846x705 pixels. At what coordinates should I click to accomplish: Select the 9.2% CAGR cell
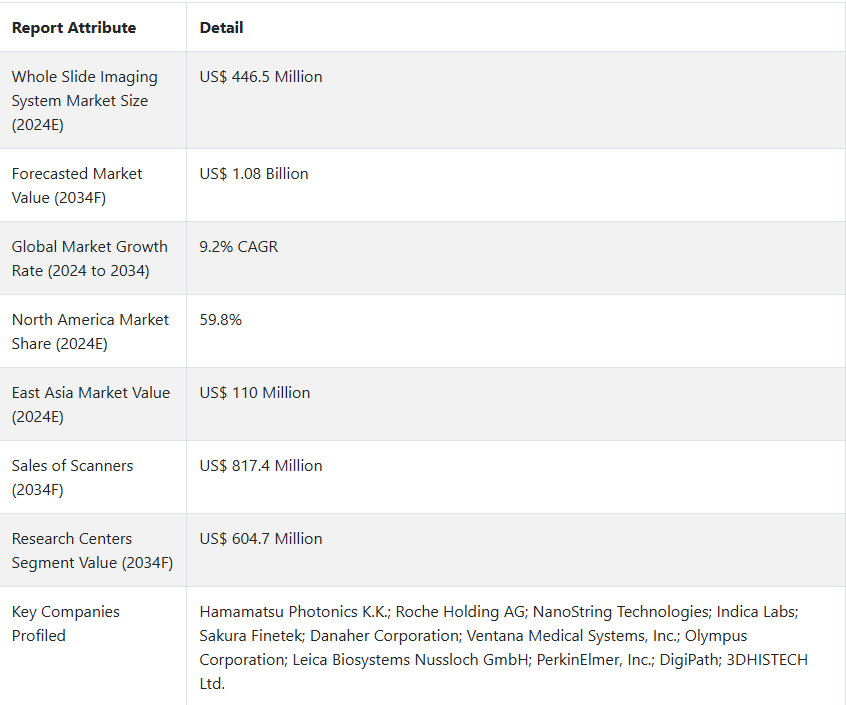pyautogui.click(x=238, y=247)
